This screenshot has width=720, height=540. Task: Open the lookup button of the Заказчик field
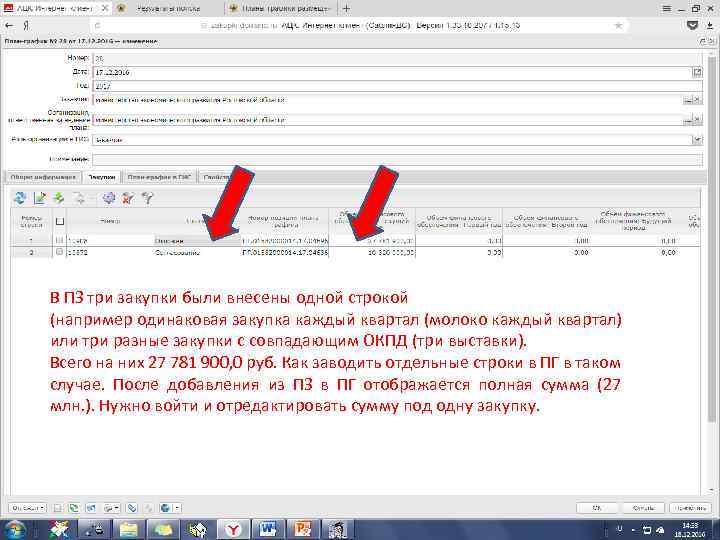688,100
